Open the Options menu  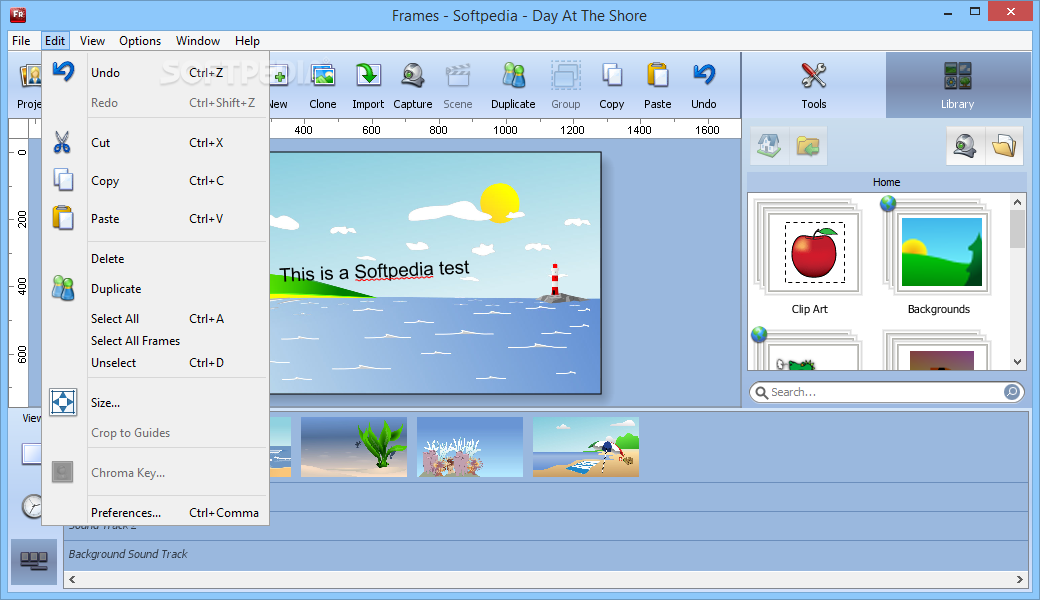point(140,41)
